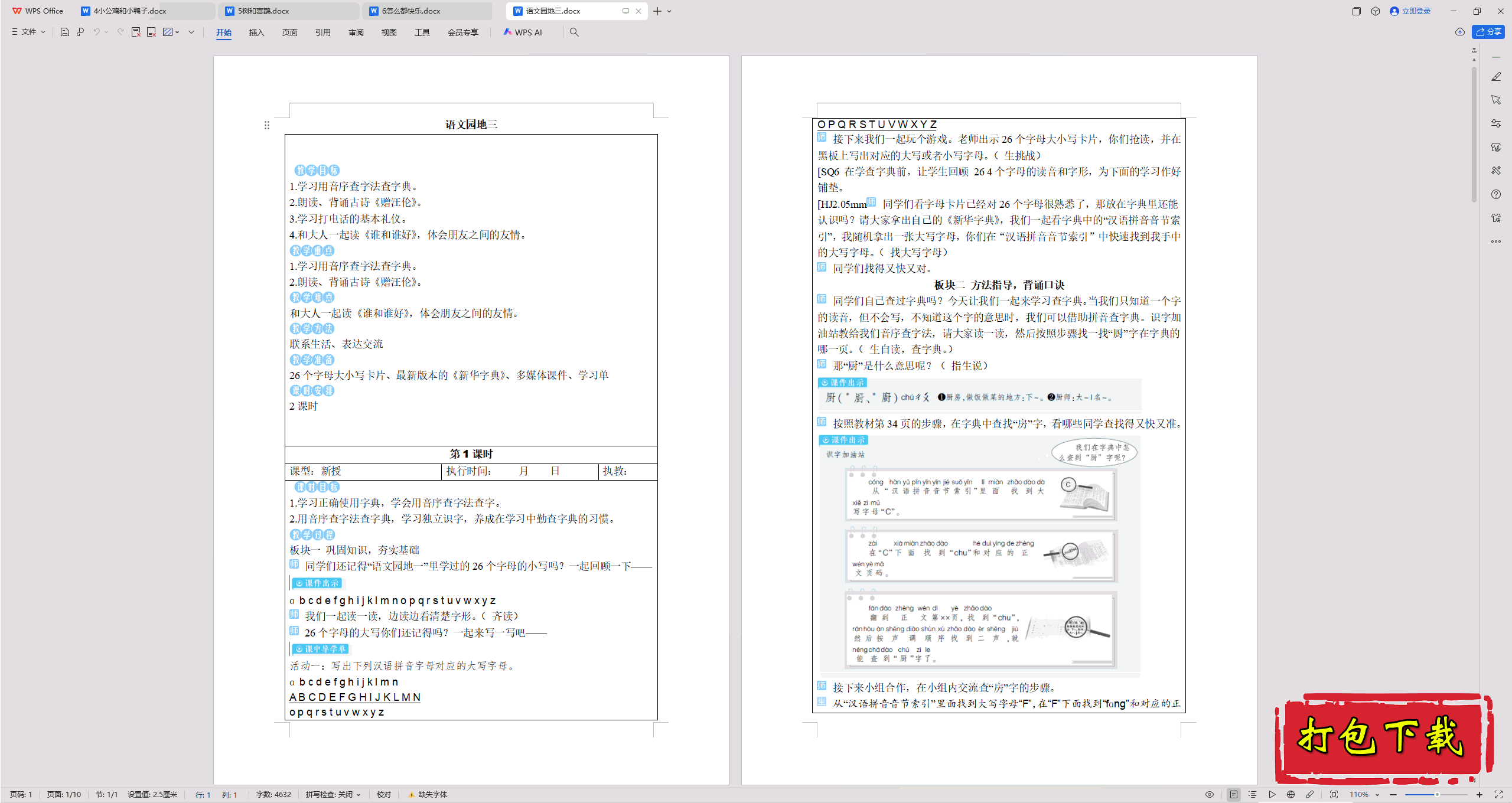This screenshot has width=1512, height=803.
Task: Select the 会员专享 ribbon tab
Action: tap(462, 32)
